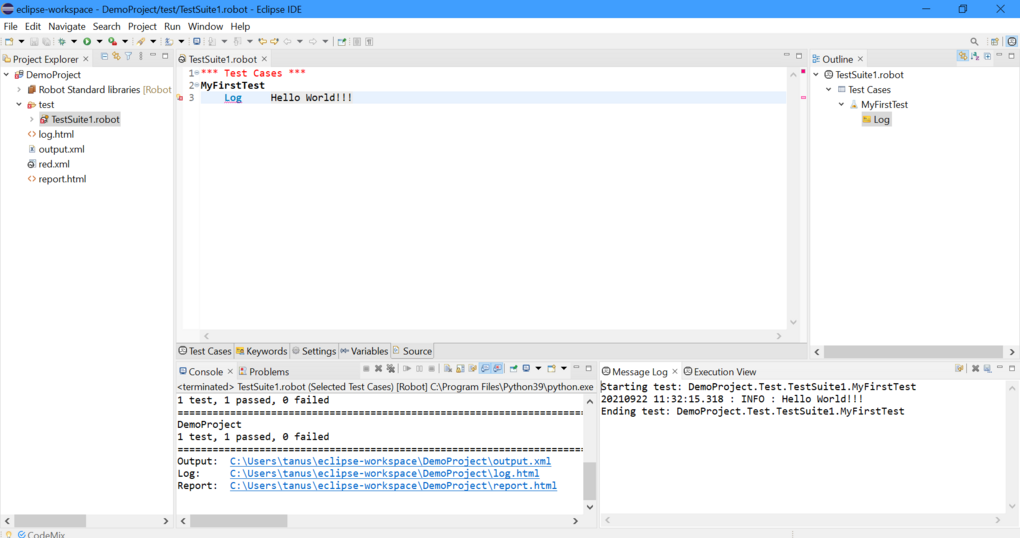Close the Outline view tab

(860, 59)
